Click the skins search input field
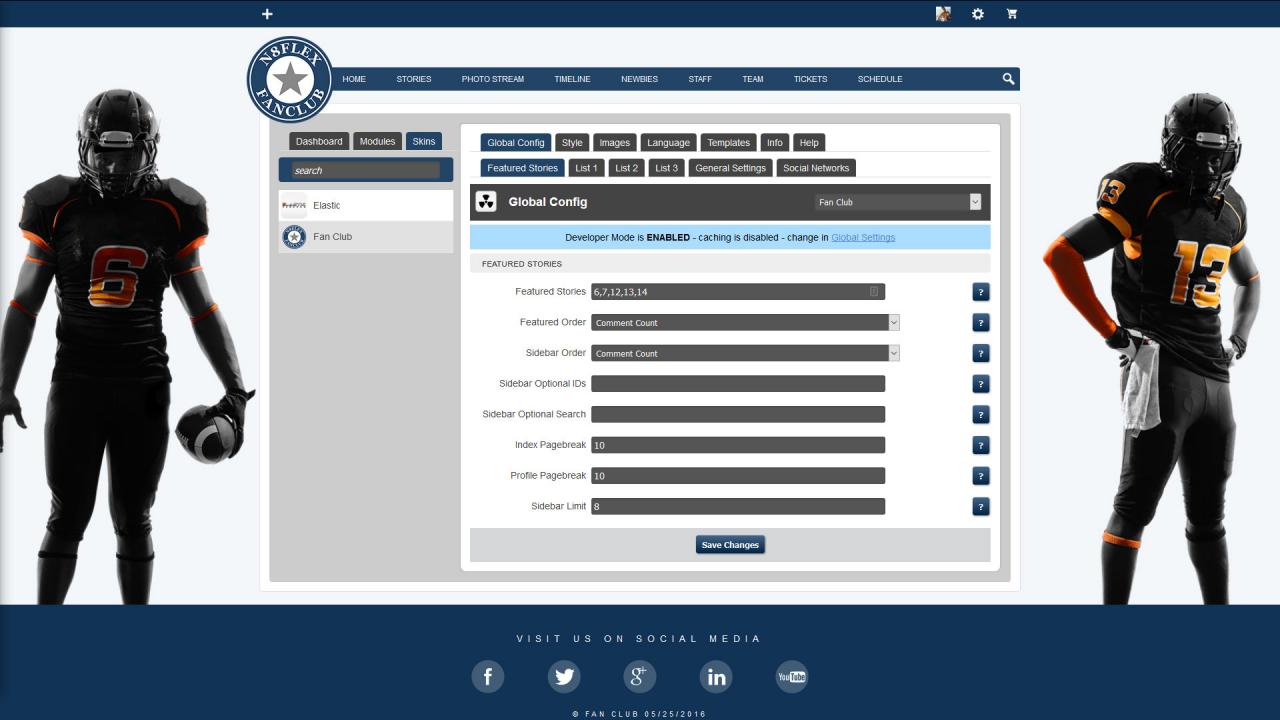This screenshot has width=1280, height=720. (x=365, y=170)
